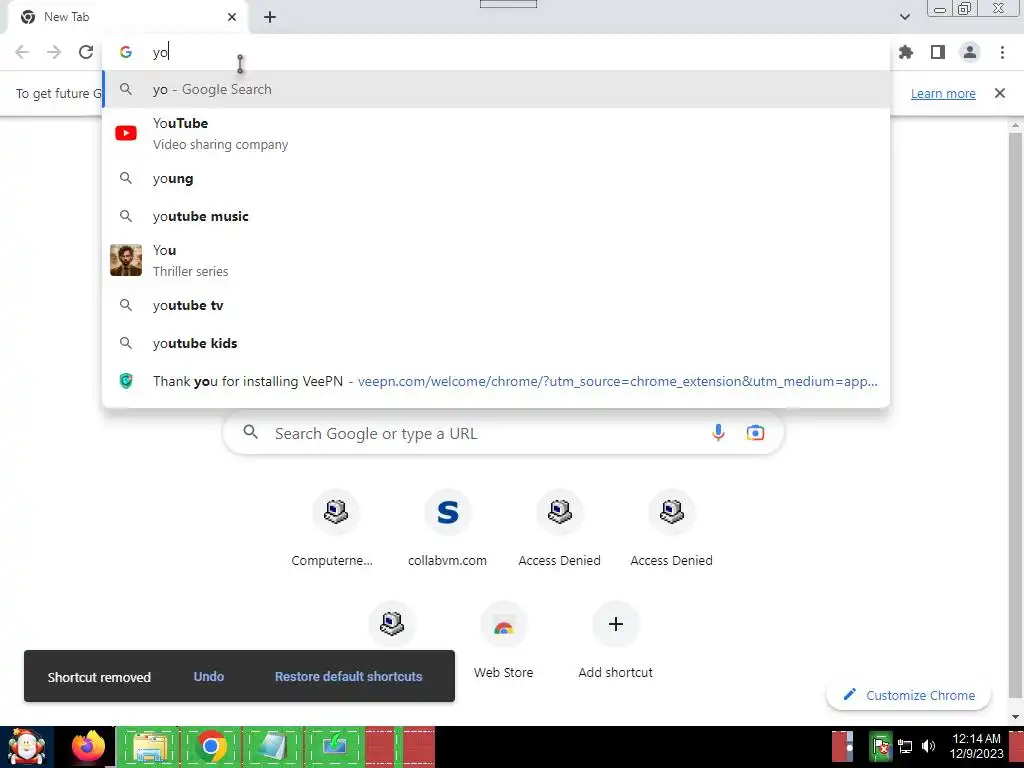This screenshot has height=768, width=1024.
Task: Click the YouTube red logo icon
Action: pos(126,133)
